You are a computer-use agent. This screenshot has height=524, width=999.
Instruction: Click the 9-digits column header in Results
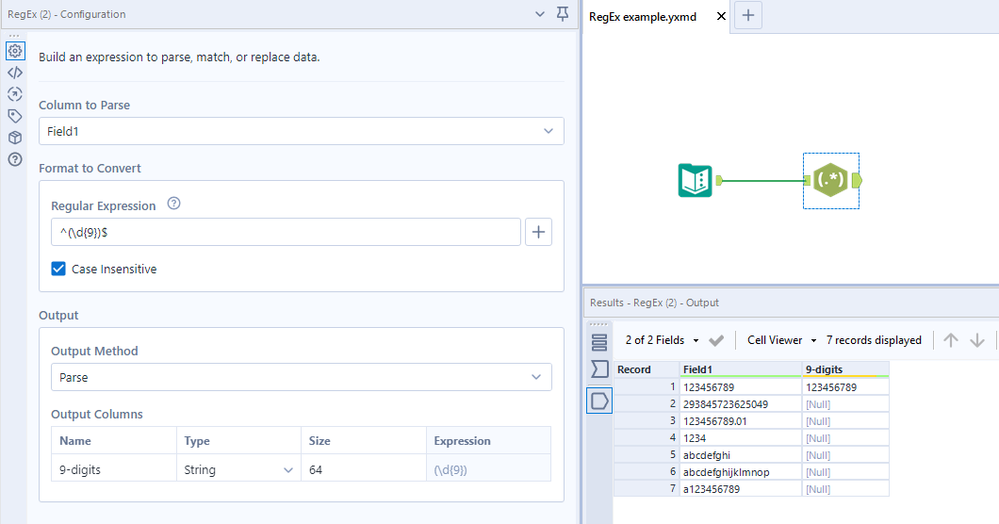[845, 370]
